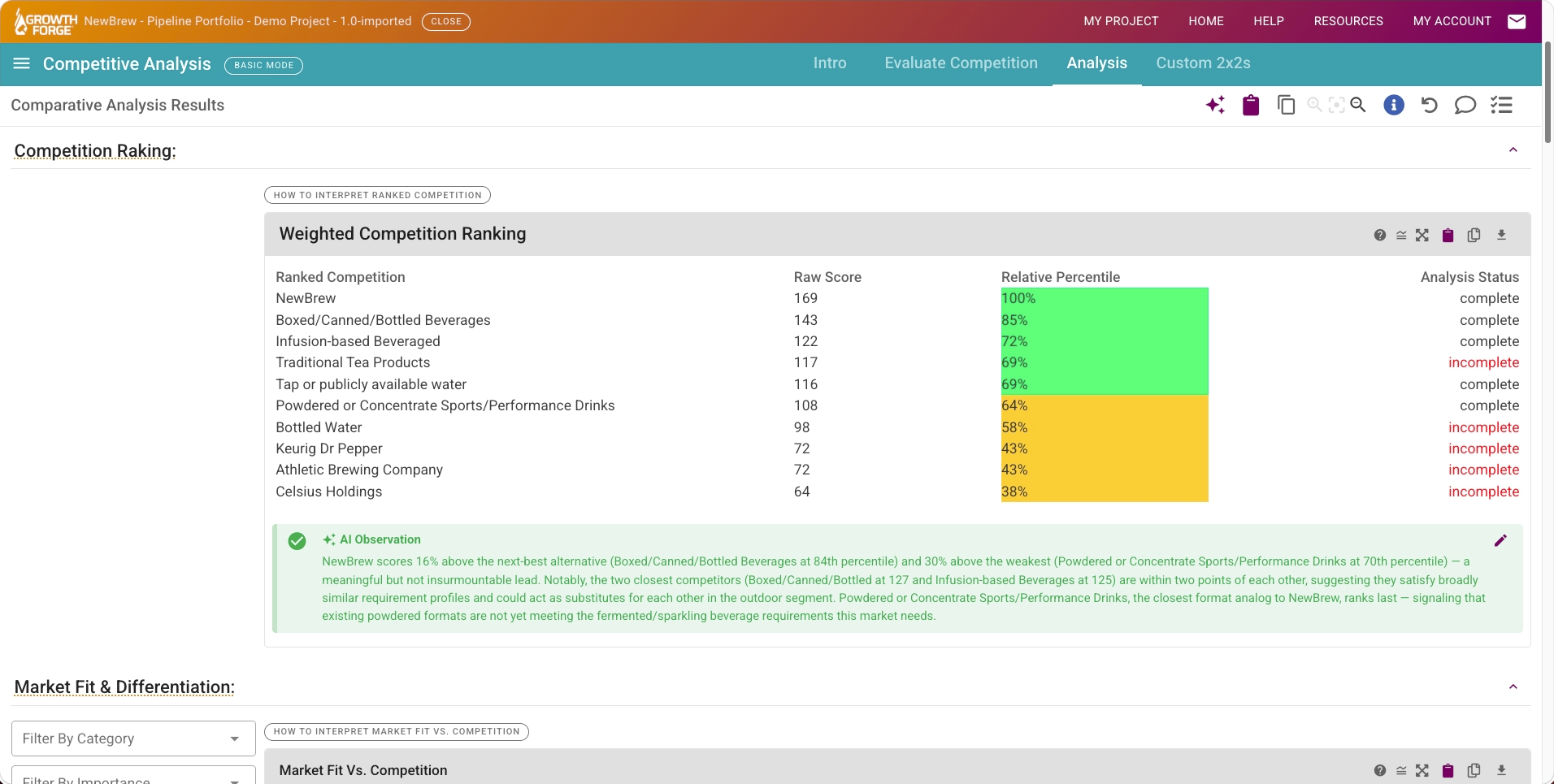
Task: Go to HOME in top menu
Action: [x=1206, y=21]
